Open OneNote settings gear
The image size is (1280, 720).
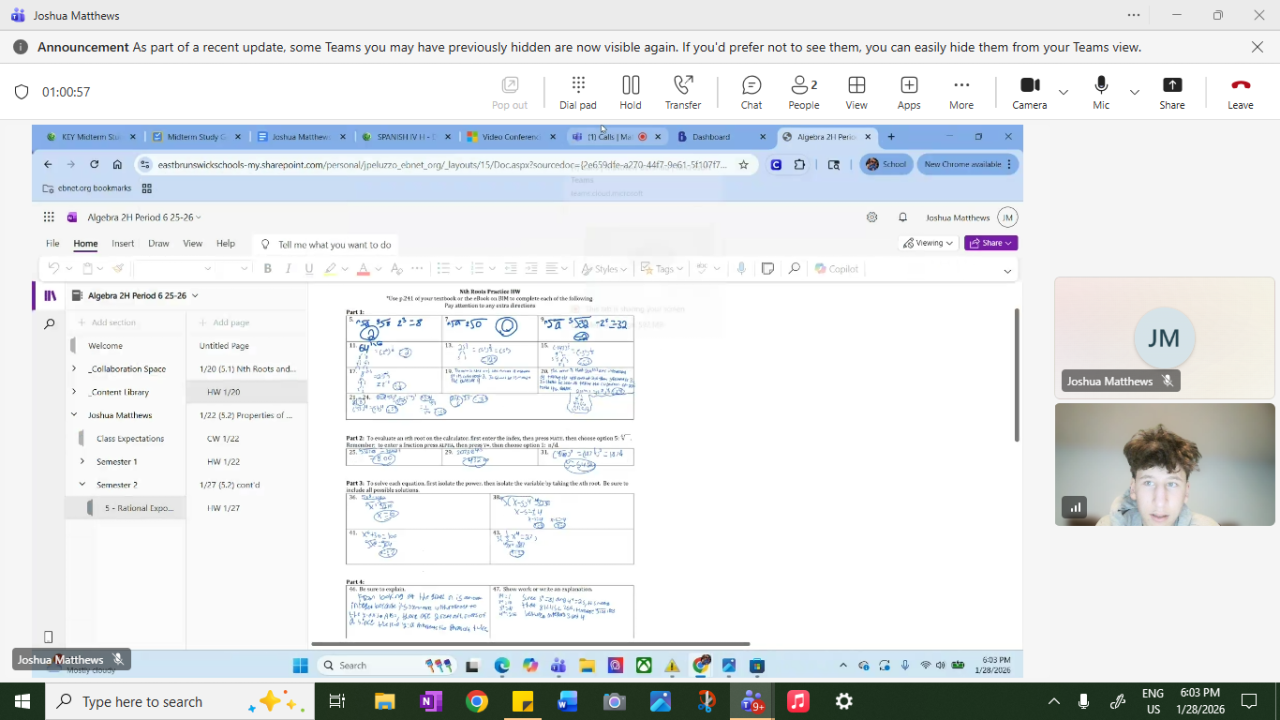872,217
